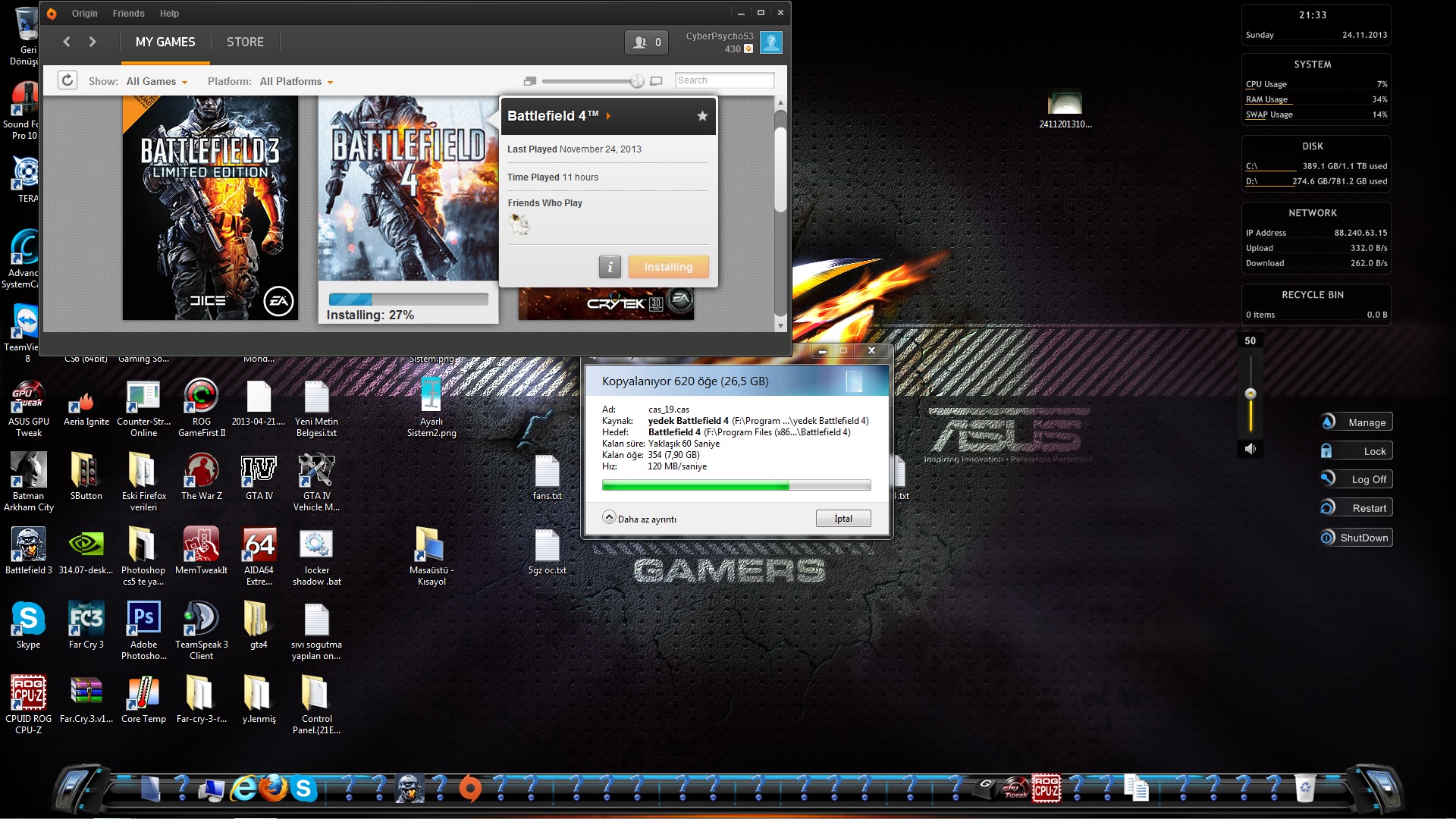Image resolution: width=1456 pixels, height=819 pixels.
Task: Open the GTA IV desktop icon
Action: [259, 478]
